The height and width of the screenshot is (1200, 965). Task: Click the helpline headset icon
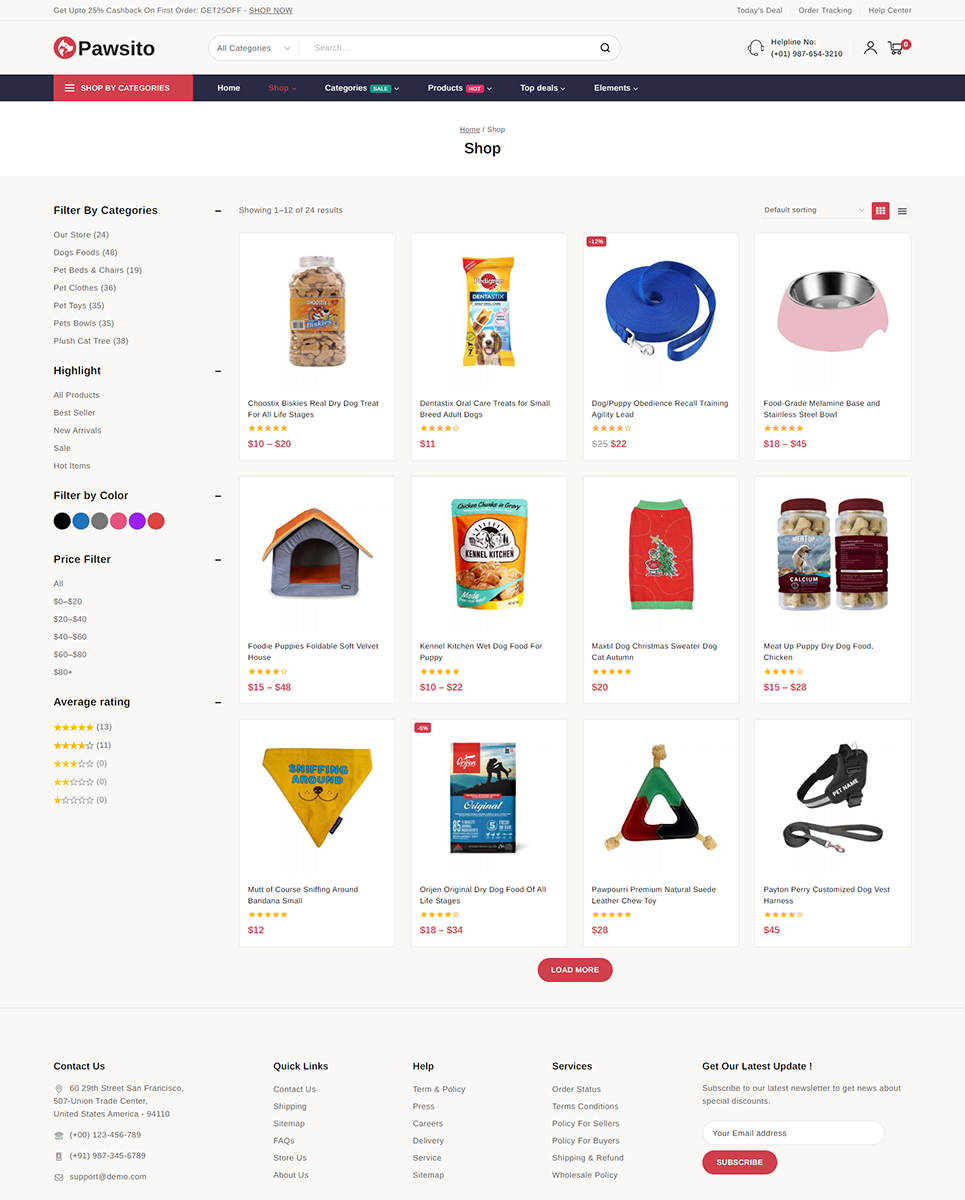756,48
